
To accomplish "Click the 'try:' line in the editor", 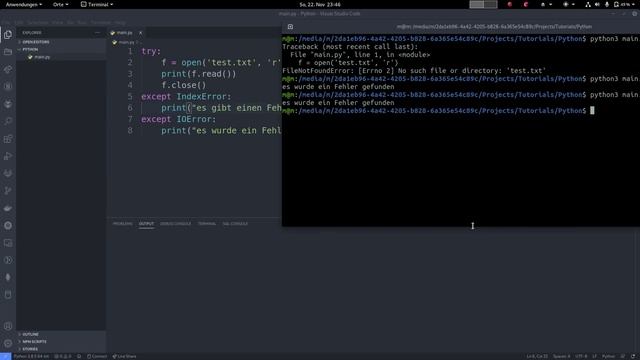I will [x=151, y=51].
